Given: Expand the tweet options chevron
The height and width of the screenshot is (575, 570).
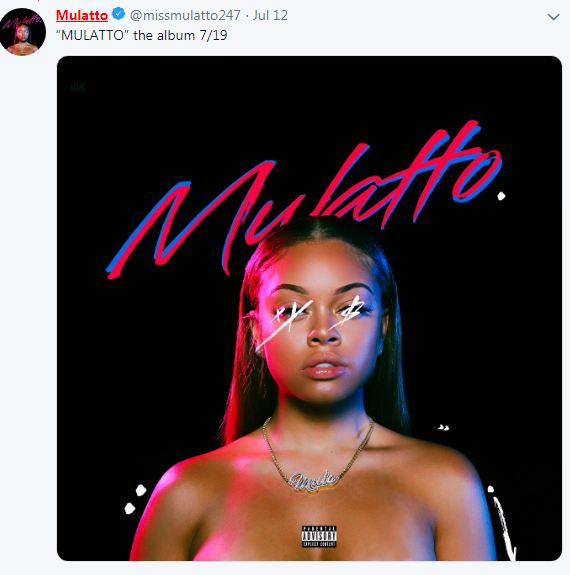Looking at the screenshot, I should pyautogui.click(x=553, y=17).
